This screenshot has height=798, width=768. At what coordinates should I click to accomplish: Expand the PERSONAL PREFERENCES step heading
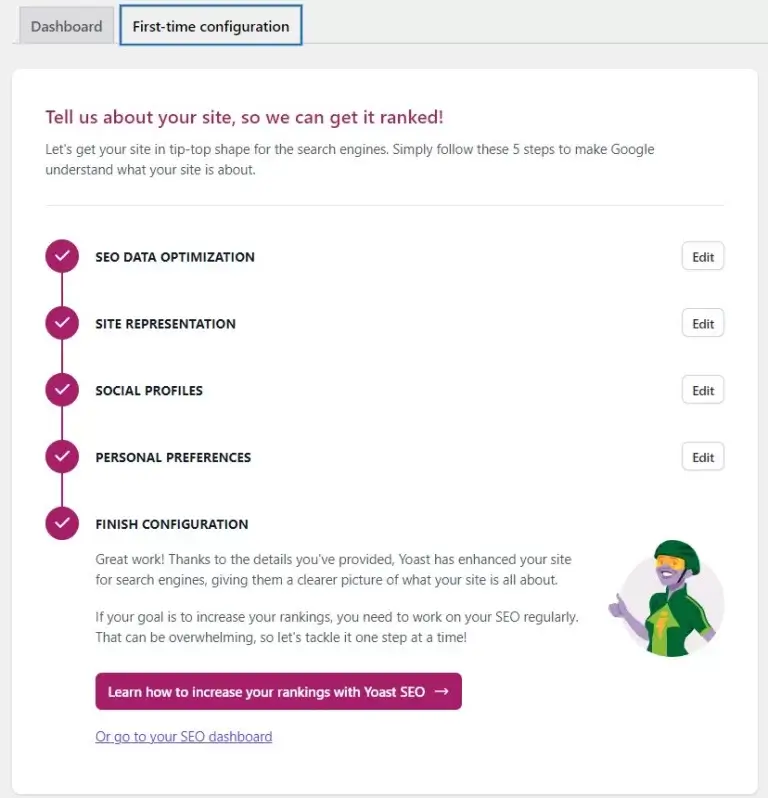173,458
